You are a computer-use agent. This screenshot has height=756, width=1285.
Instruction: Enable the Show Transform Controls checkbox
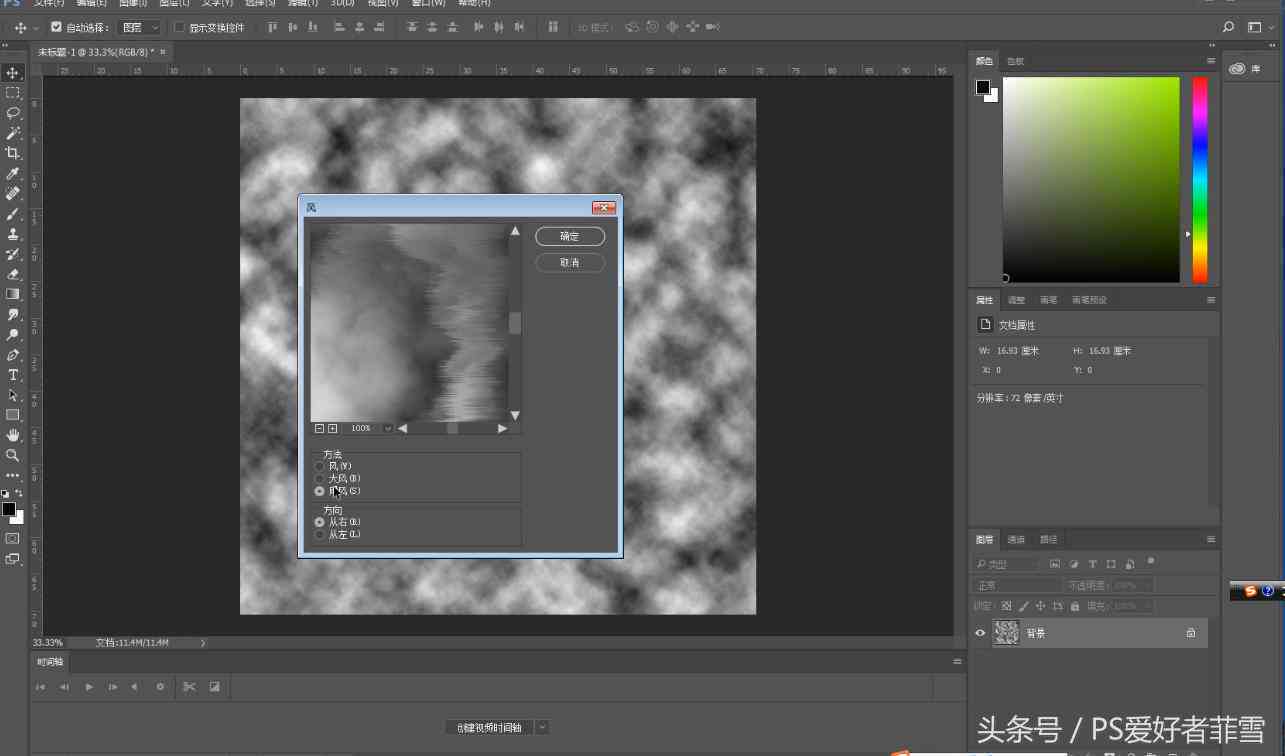pos(179,27)
